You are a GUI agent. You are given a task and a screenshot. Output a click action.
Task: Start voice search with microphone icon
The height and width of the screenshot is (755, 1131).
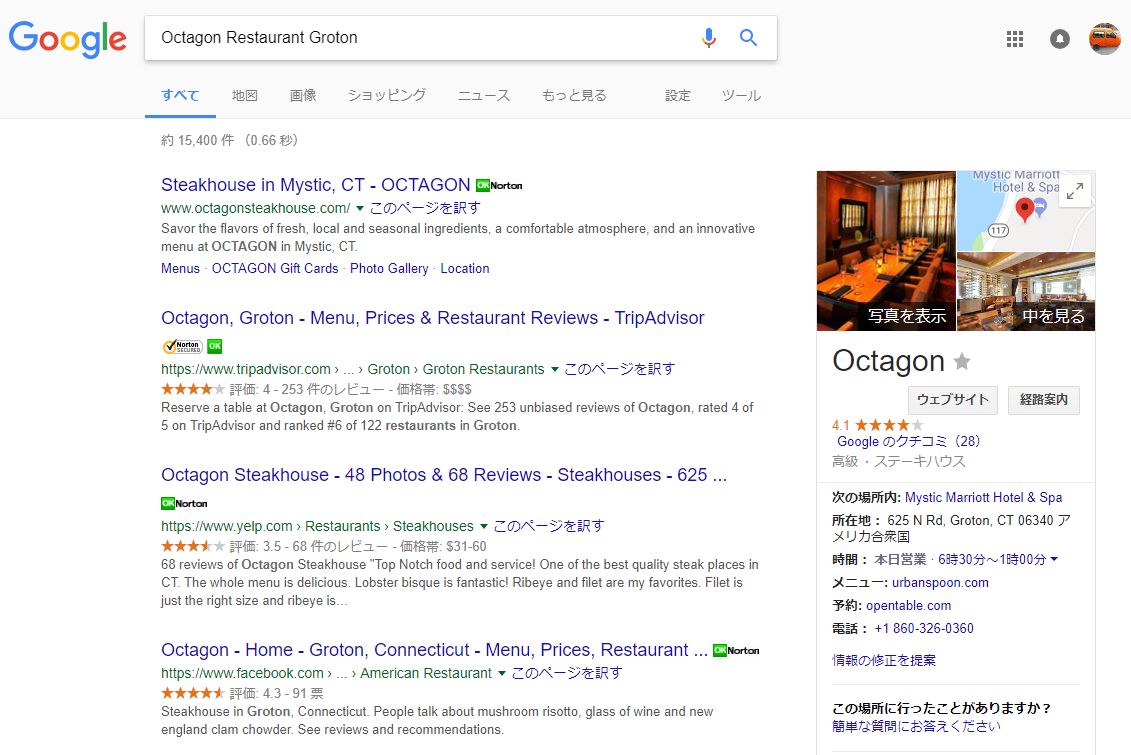click(708, 37)
